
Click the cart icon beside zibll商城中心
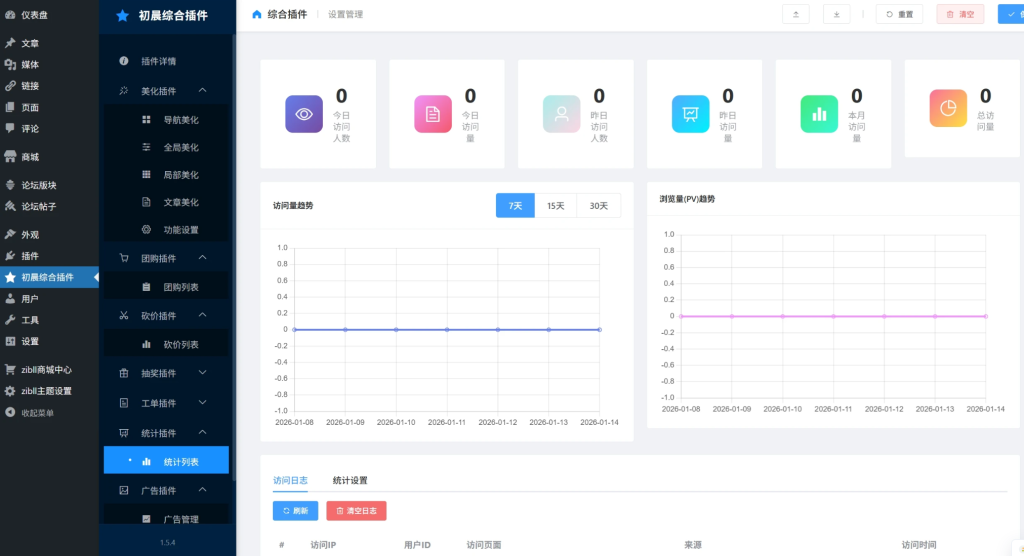pyautogui.click(x=10, y=369)
